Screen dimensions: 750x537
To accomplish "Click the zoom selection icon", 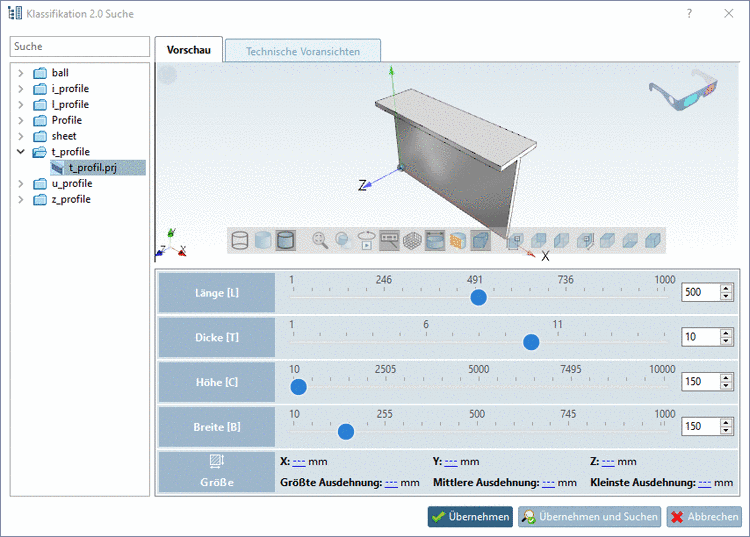I will tap(343, 240).
